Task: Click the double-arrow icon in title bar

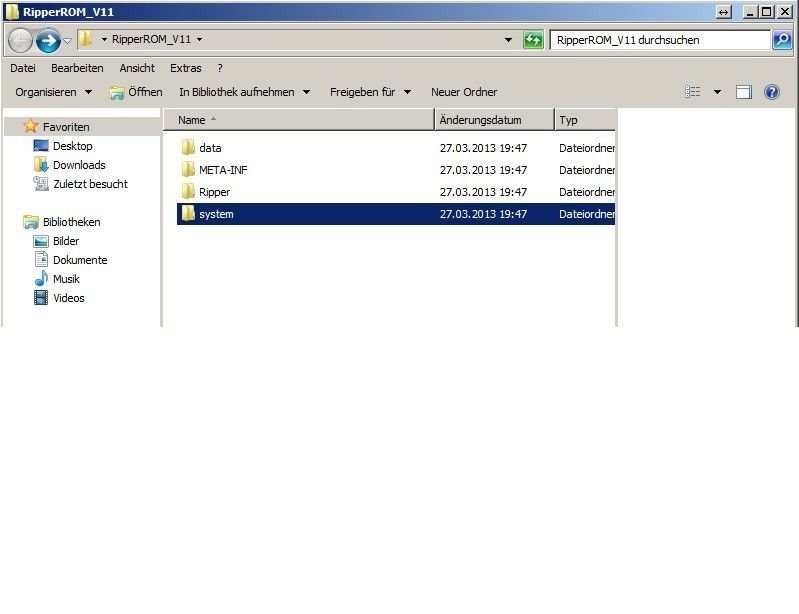Action: point(724,12)
